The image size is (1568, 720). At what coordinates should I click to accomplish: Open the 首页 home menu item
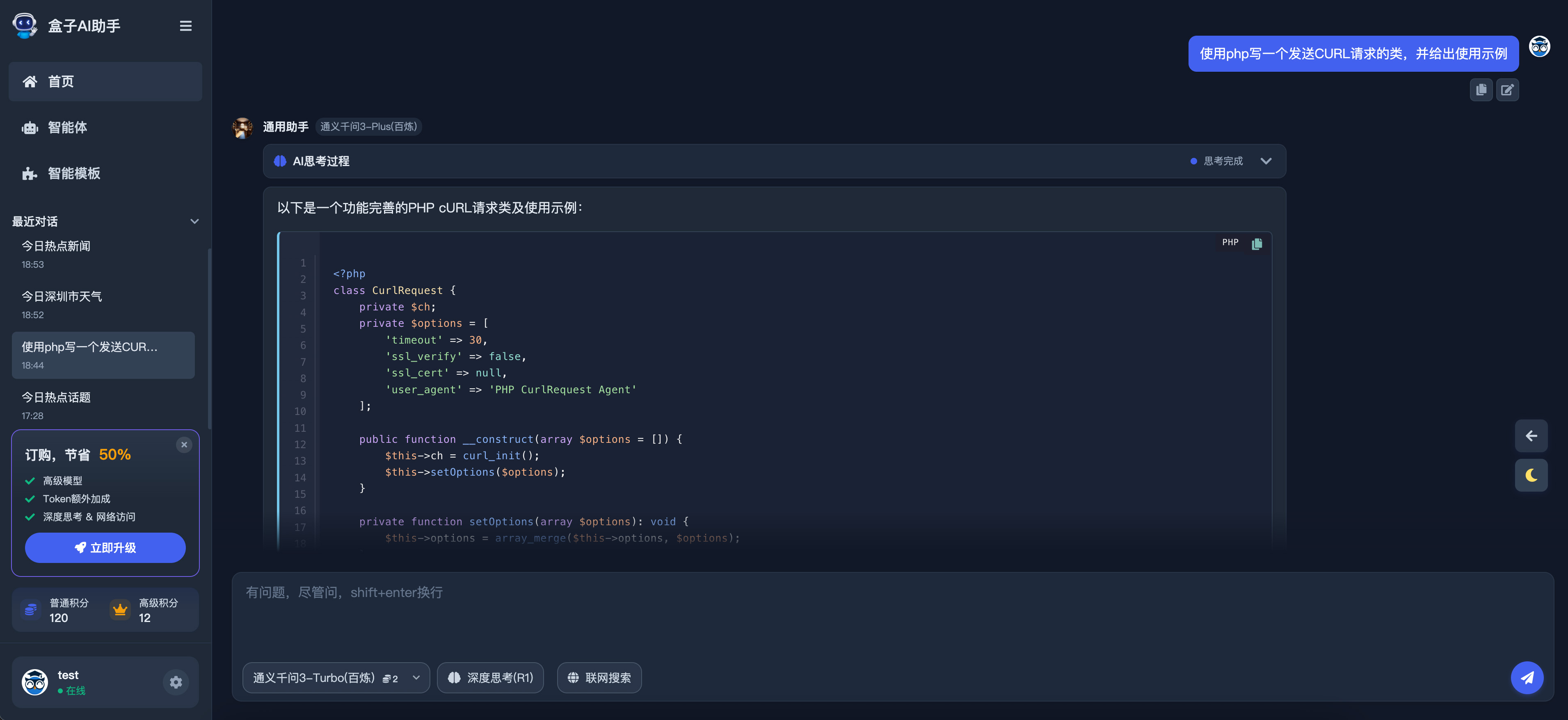105,82
